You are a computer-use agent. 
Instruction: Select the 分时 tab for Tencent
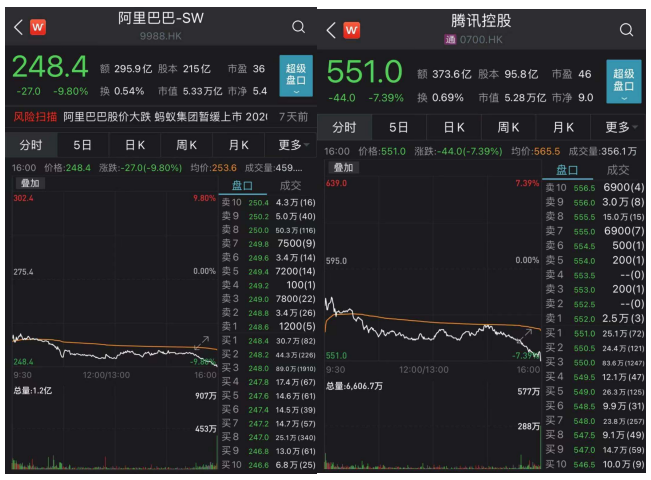coord(344,127)
